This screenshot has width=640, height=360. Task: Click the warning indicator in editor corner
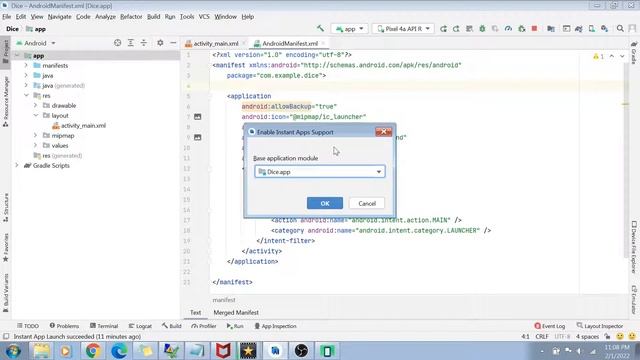point(598,56)
